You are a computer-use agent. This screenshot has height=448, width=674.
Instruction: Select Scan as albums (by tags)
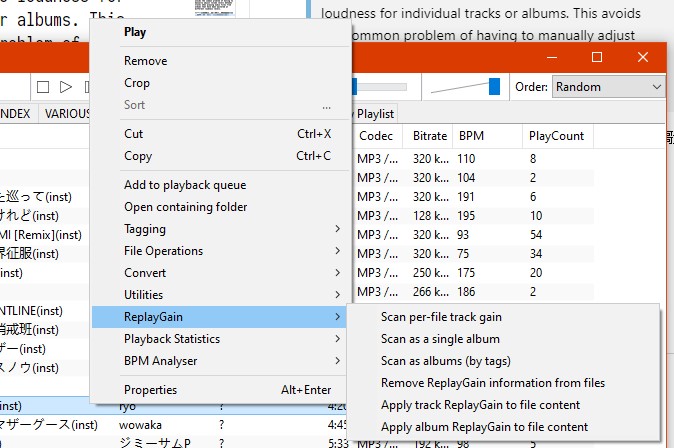point(503,361)
